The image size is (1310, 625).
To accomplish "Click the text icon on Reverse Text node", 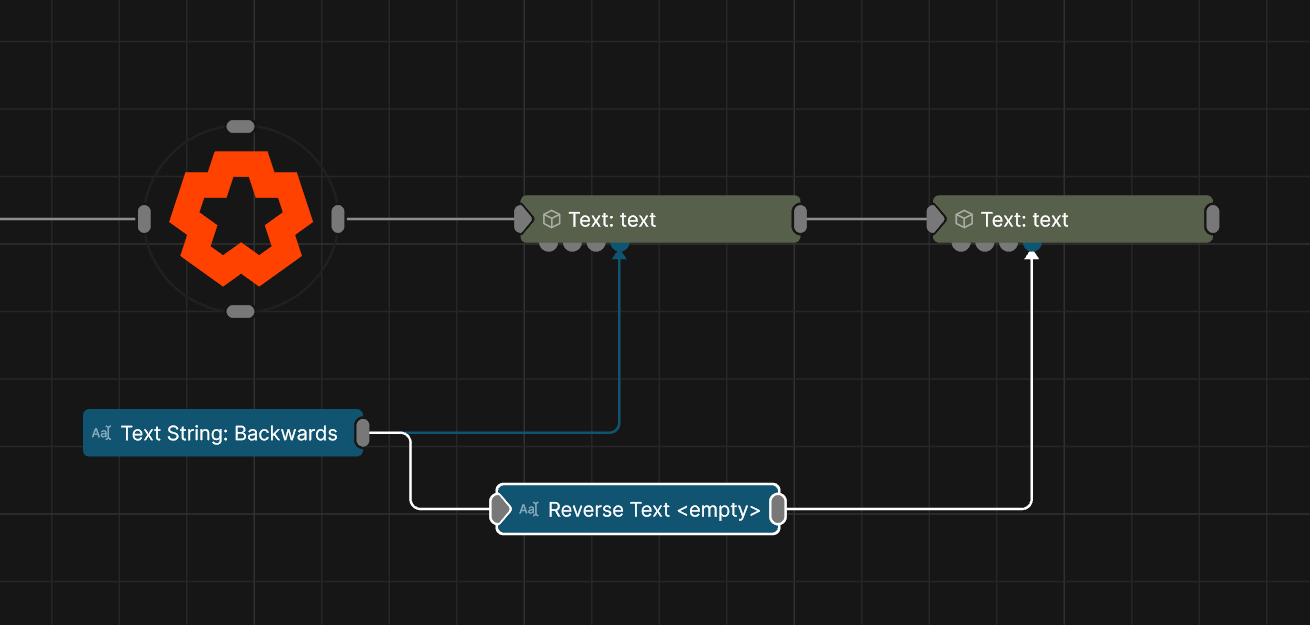I will coord(529,510).
